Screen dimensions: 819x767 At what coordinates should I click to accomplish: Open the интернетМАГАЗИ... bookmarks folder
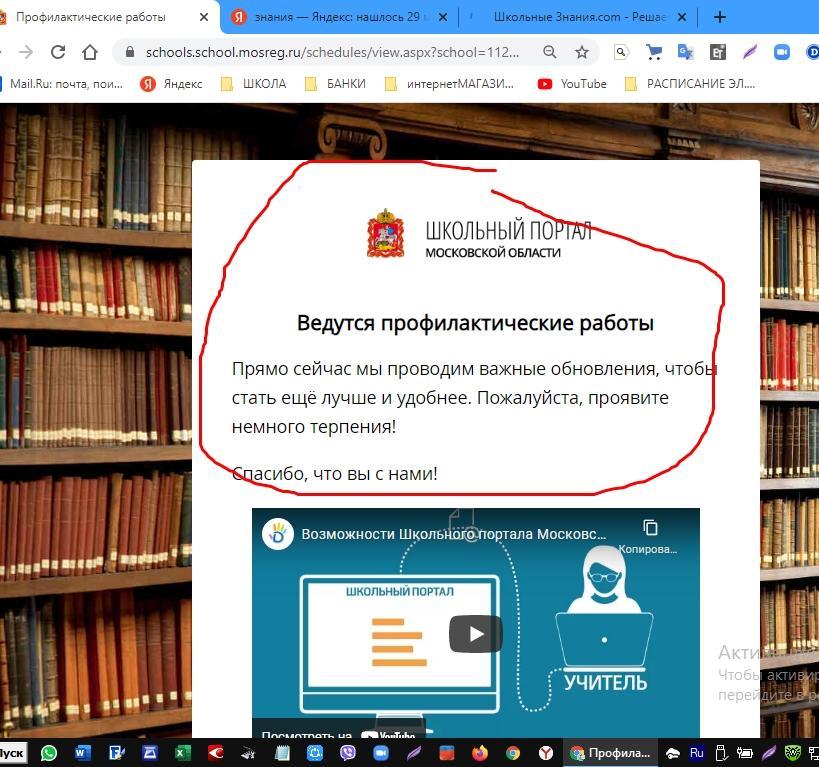[x=450, y=84]
